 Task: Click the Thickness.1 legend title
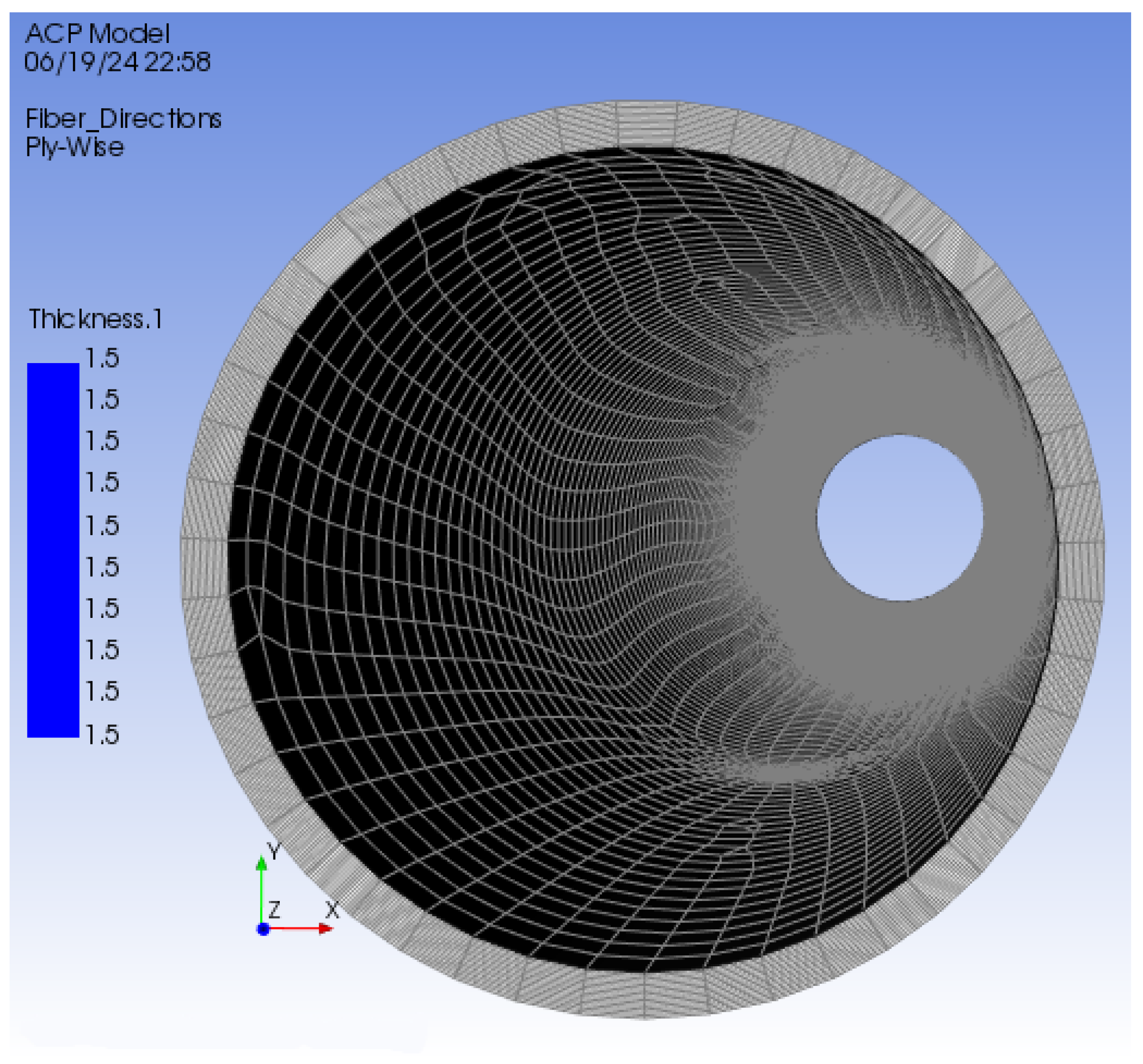pyautogui.click(x=95, y=319)
